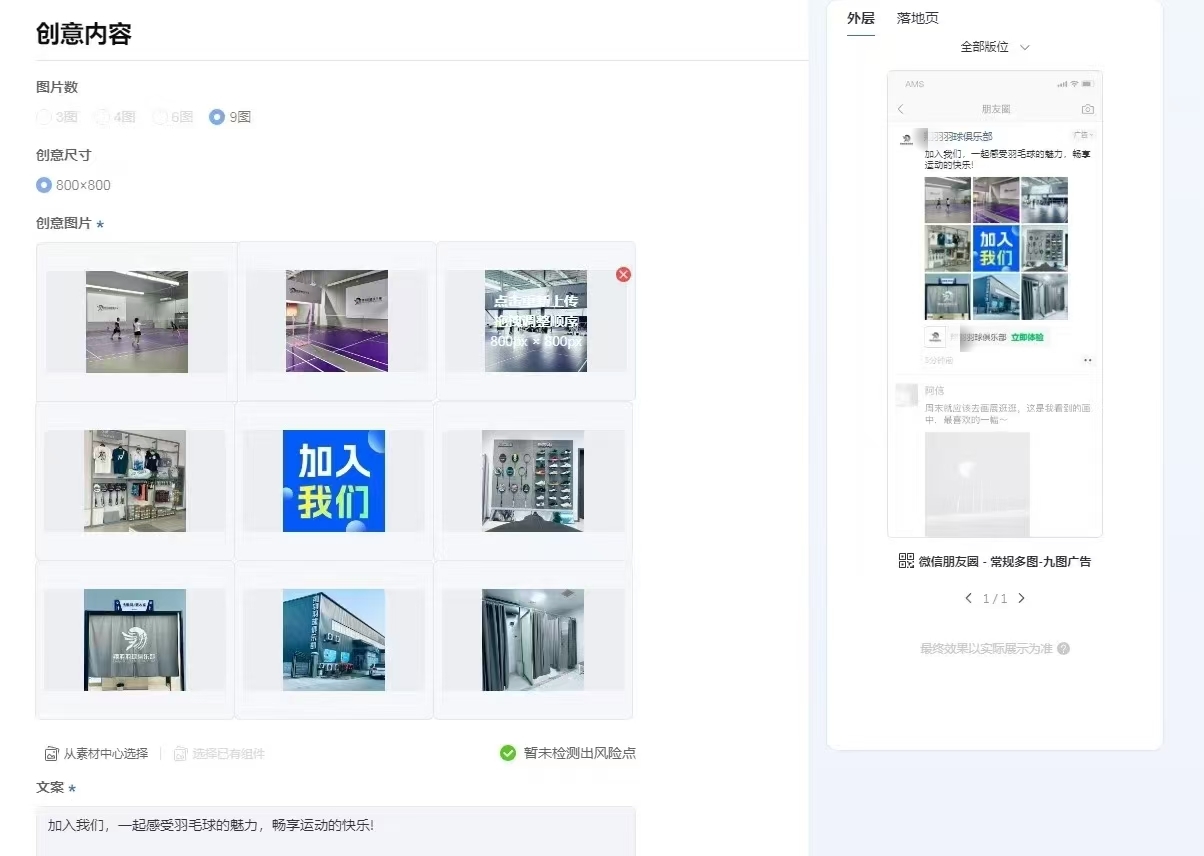This screenshot has height=856, width=1204.
Task: Switch to the 落地页 preview tab
Action: [917, 18]
